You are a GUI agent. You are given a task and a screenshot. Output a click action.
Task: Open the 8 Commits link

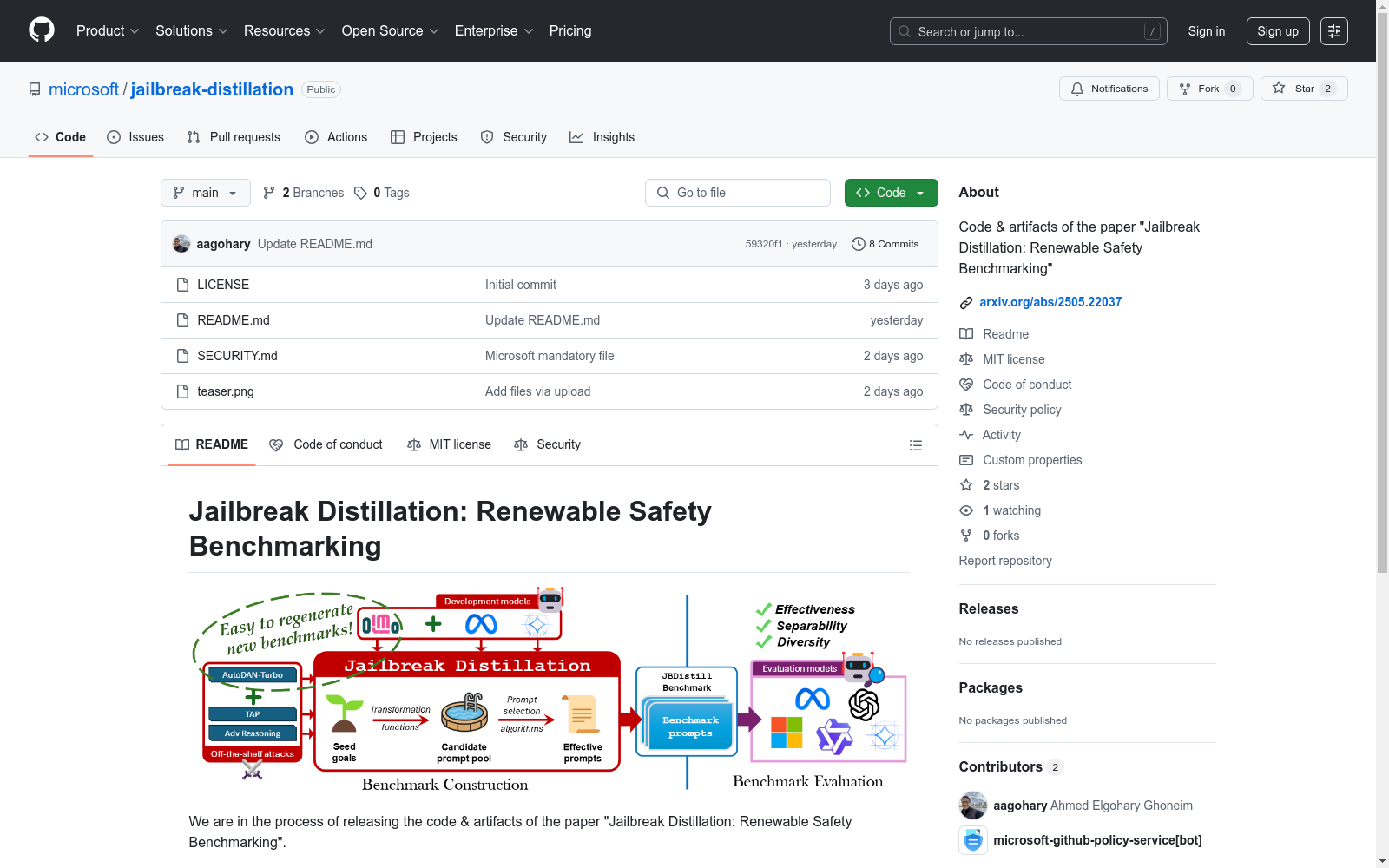point(885,244)
